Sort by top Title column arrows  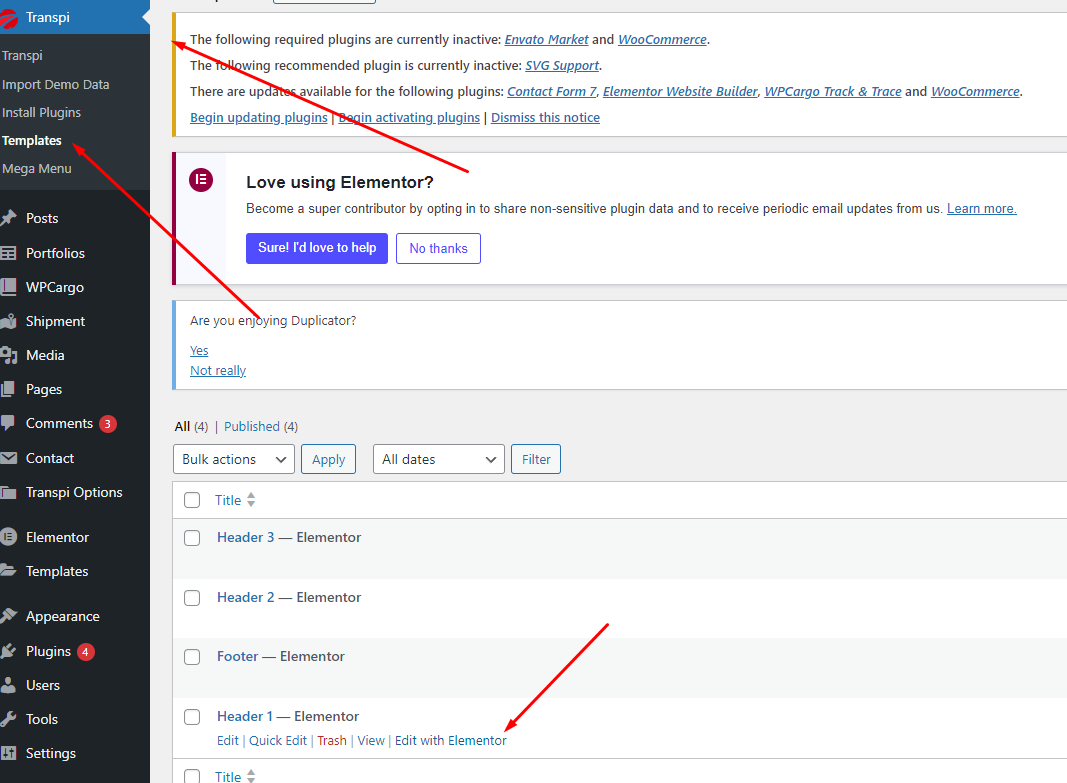[251, 500]
